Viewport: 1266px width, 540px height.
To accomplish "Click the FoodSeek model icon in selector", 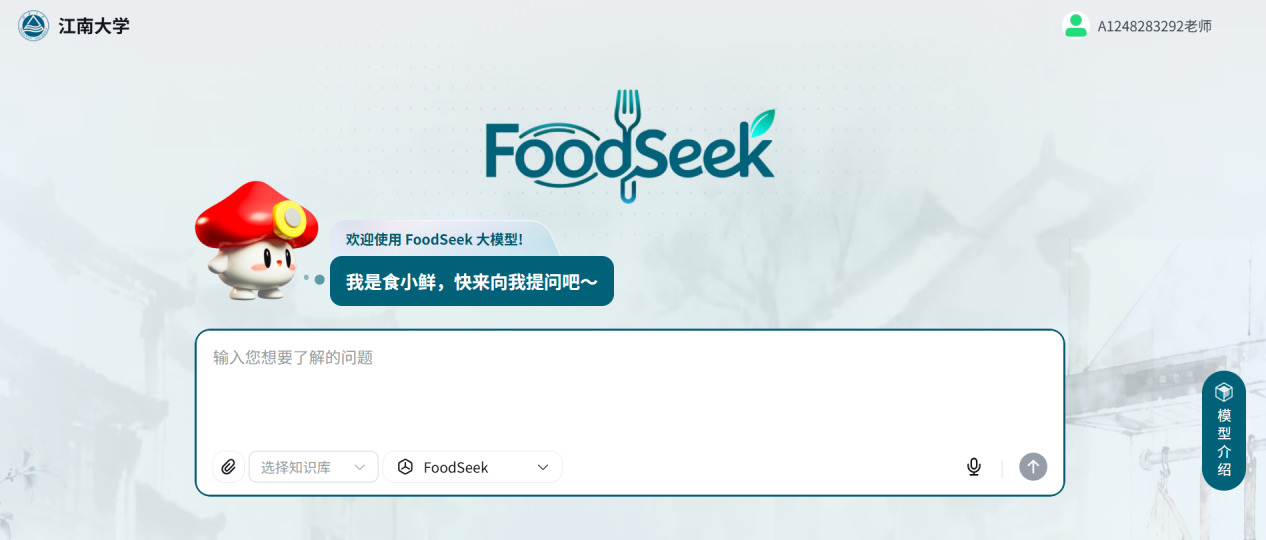I will (x=405, y=467).
